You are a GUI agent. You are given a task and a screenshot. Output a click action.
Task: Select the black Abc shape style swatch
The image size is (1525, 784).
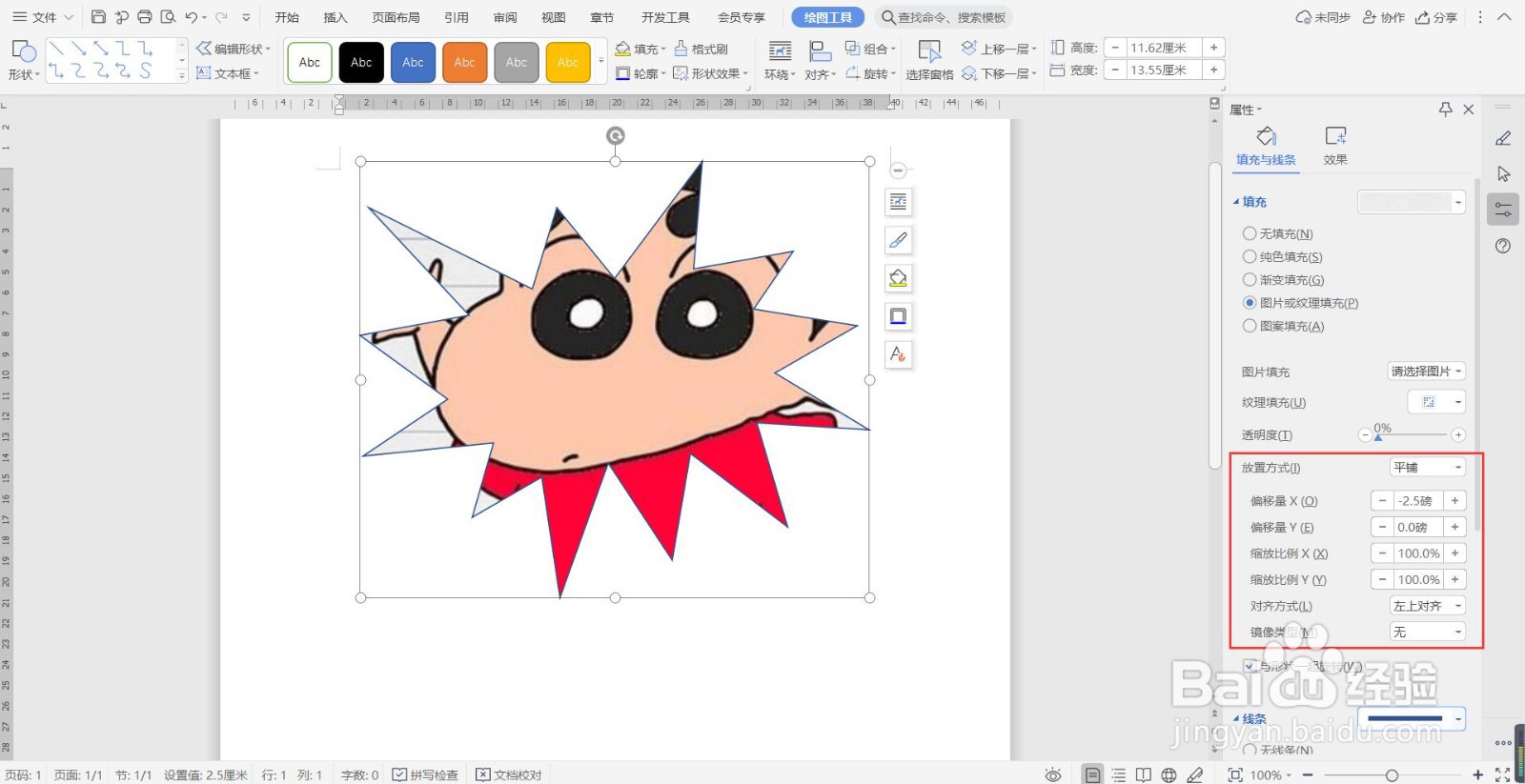coord(361,62)
